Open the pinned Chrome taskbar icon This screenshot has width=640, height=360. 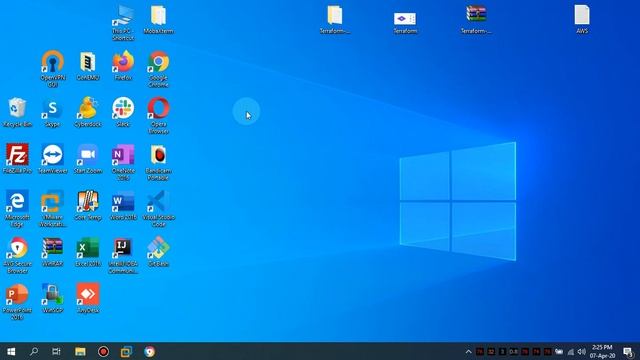point(150,351)
